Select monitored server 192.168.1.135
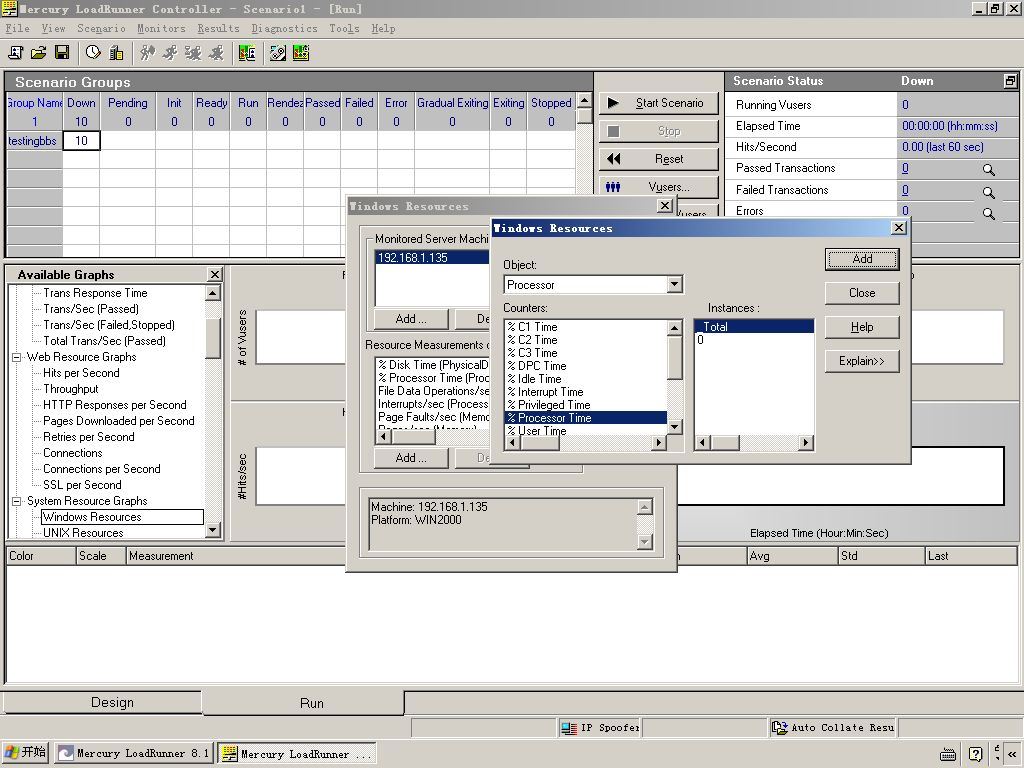The height and width of the screenshot is (768, 1024). [x=432, y=257]
